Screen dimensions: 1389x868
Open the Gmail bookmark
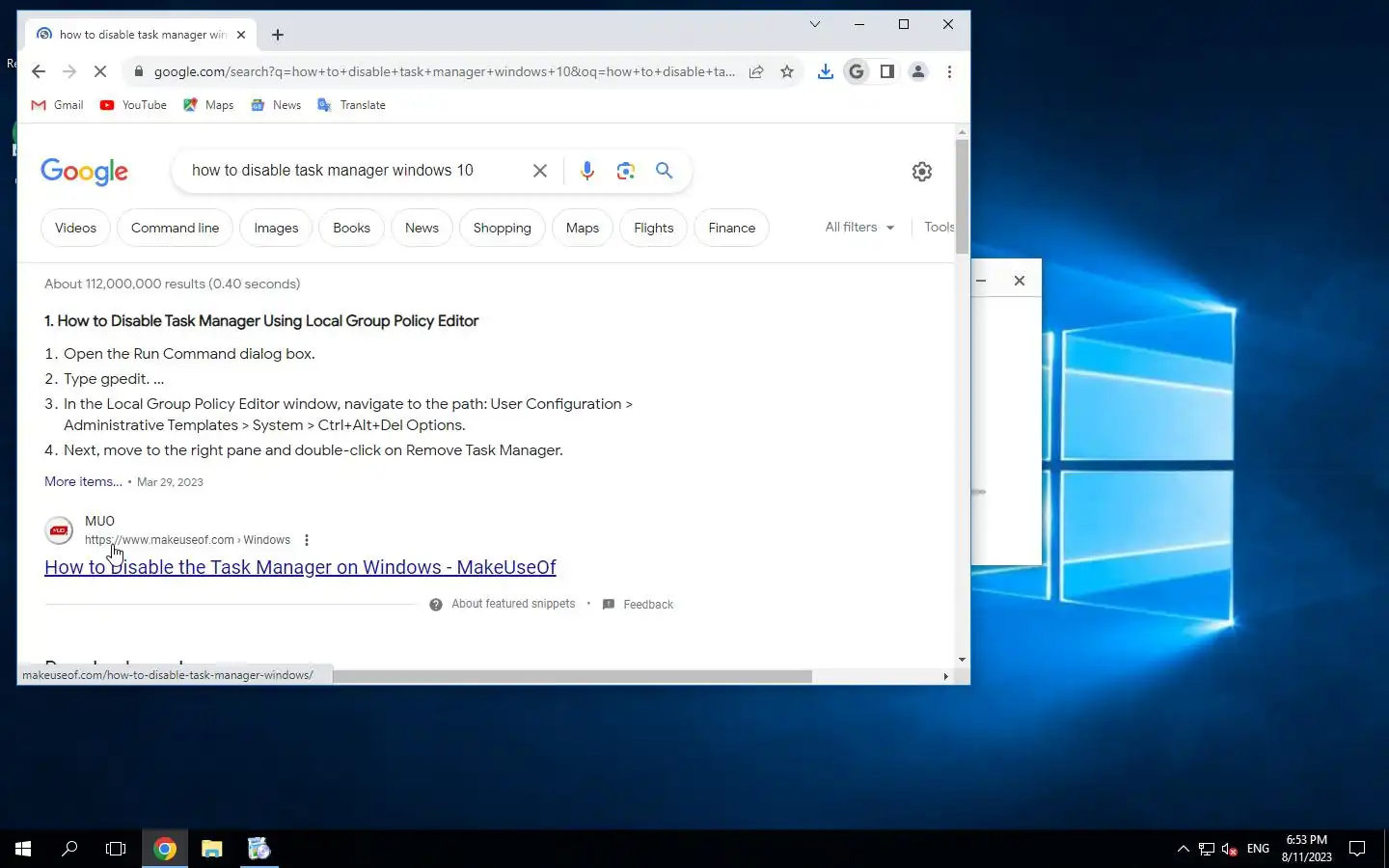[x=58, y=105]
